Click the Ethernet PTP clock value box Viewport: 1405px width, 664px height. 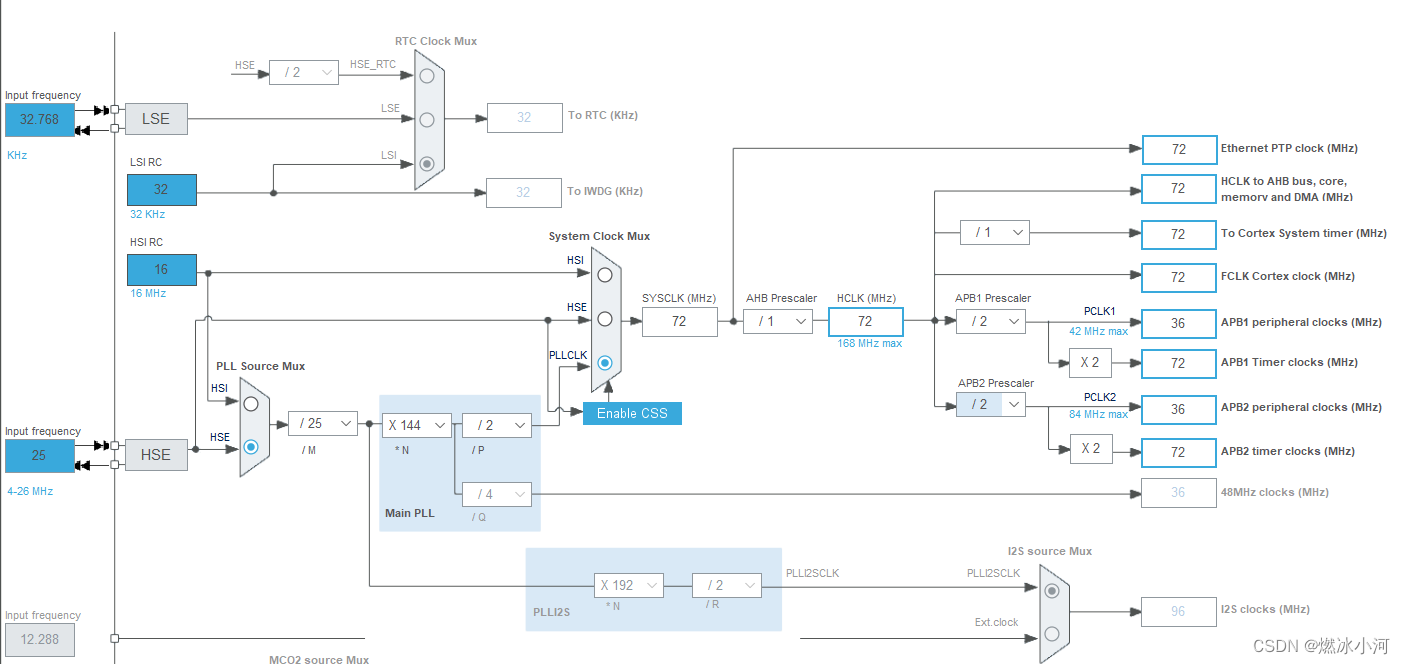(1179, 149)
